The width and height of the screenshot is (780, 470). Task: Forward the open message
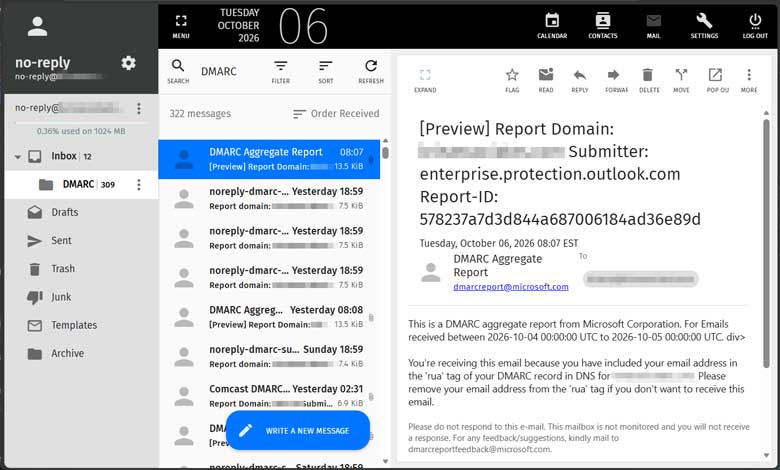[x=616, y=80]
